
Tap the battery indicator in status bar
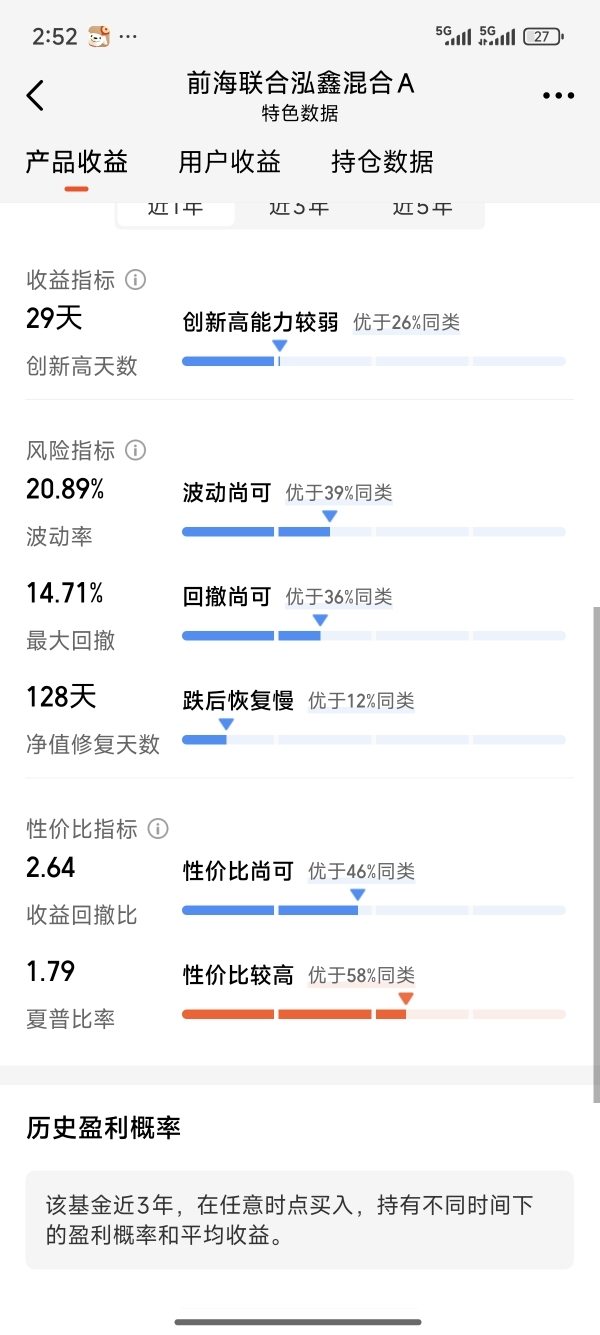[x=543, y=37]
